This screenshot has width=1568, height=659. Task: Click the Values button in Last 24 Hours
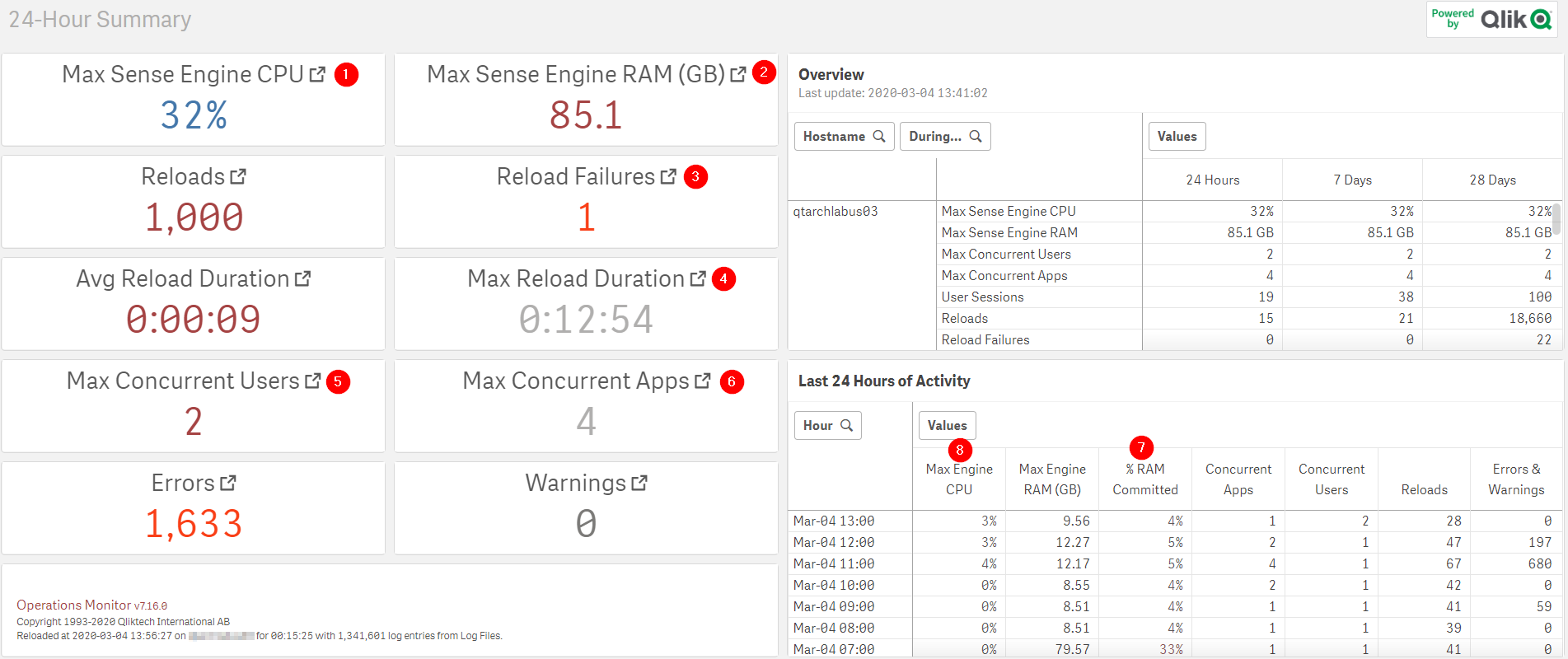click(x=947, y=426)
